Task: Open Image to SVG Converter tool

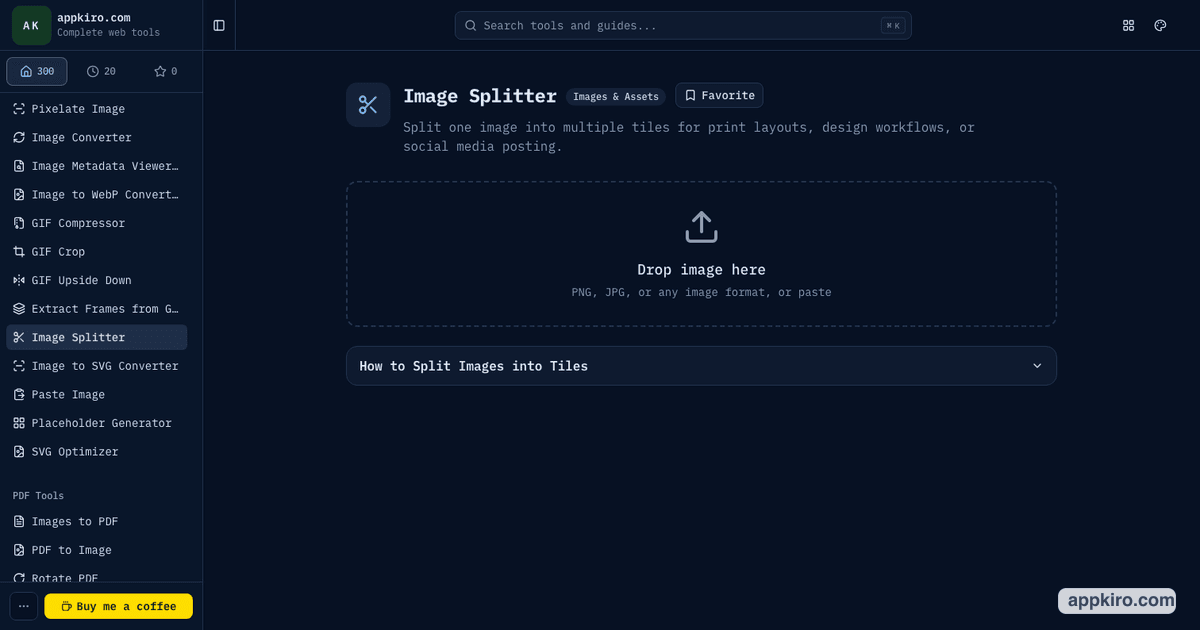Action: click(96, 366)
